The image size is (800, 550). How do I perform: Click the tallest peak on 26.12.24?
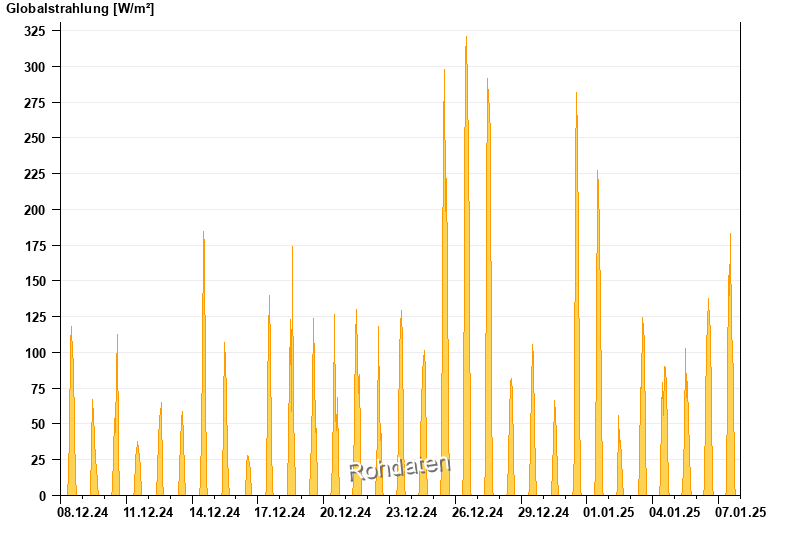click(466, 265)
